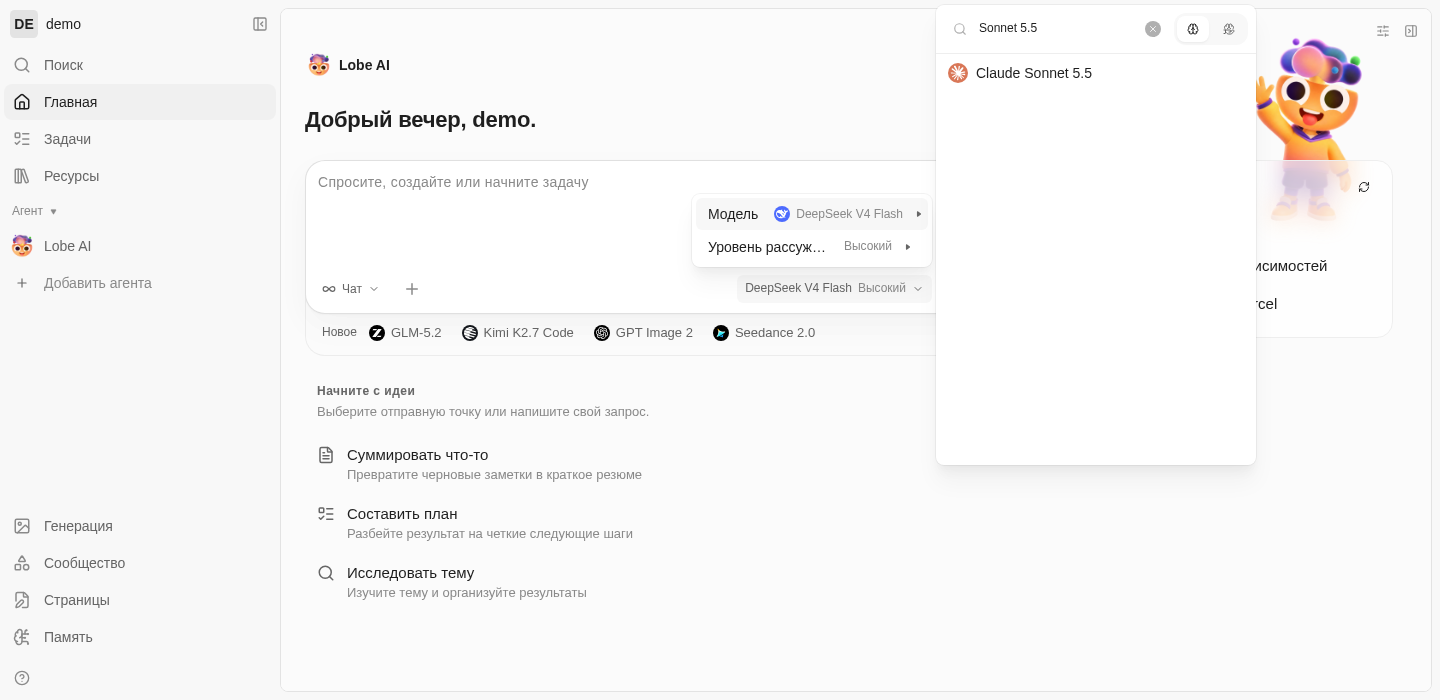The height and width of the screenshot is (700, 1440).
Task: Open the Чат mode dropdown
Action: pyautogui.click(x=350, y=289)
